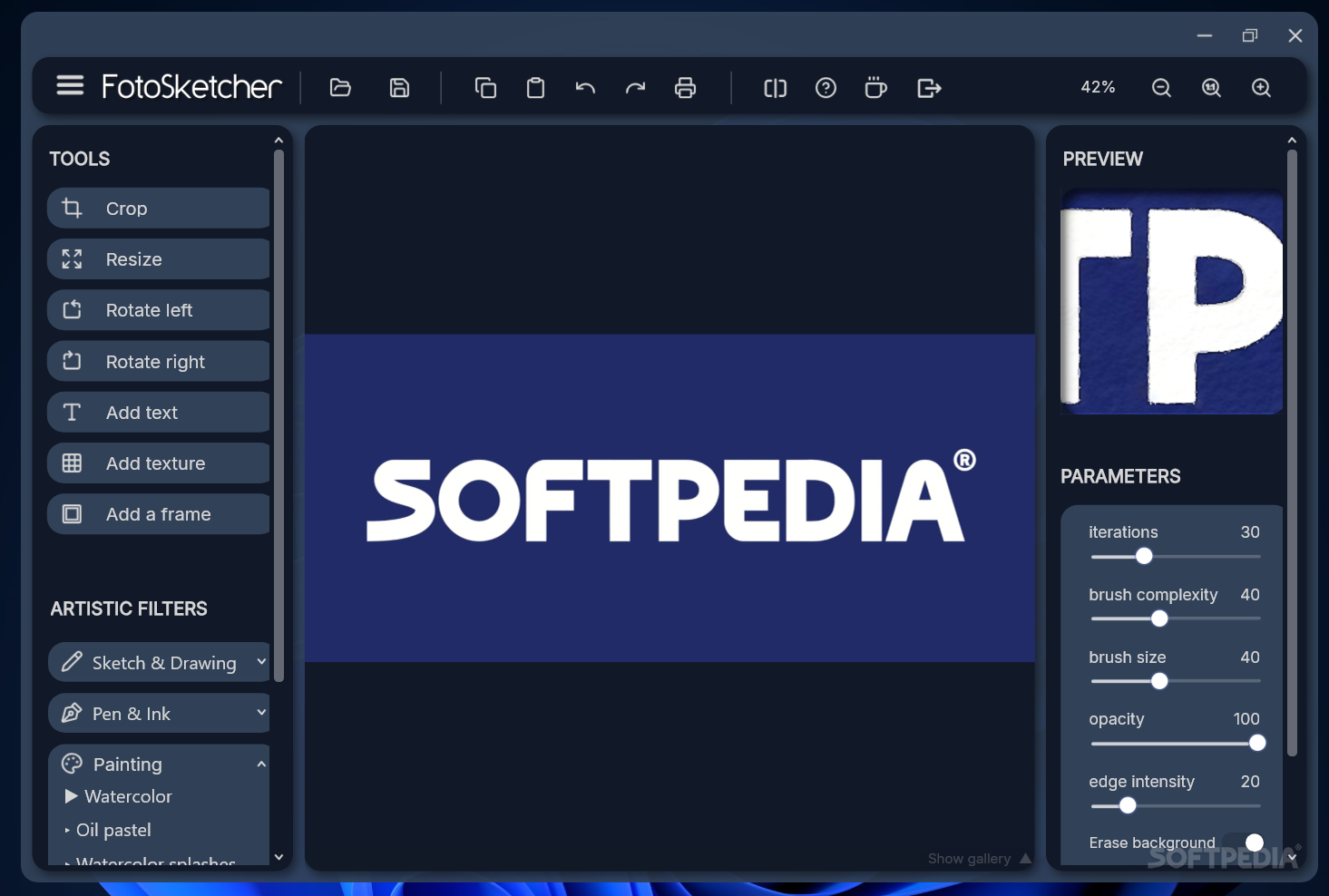1329x896 pixels.
Task: Undo the last action
Action: point(585,88)
